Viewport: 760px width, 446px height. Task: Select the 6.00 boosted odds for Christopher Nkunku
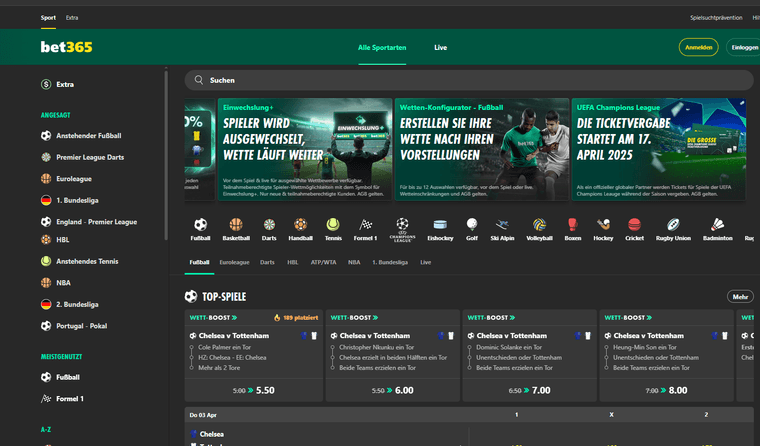pyautogui.click(x=393, y=390)
